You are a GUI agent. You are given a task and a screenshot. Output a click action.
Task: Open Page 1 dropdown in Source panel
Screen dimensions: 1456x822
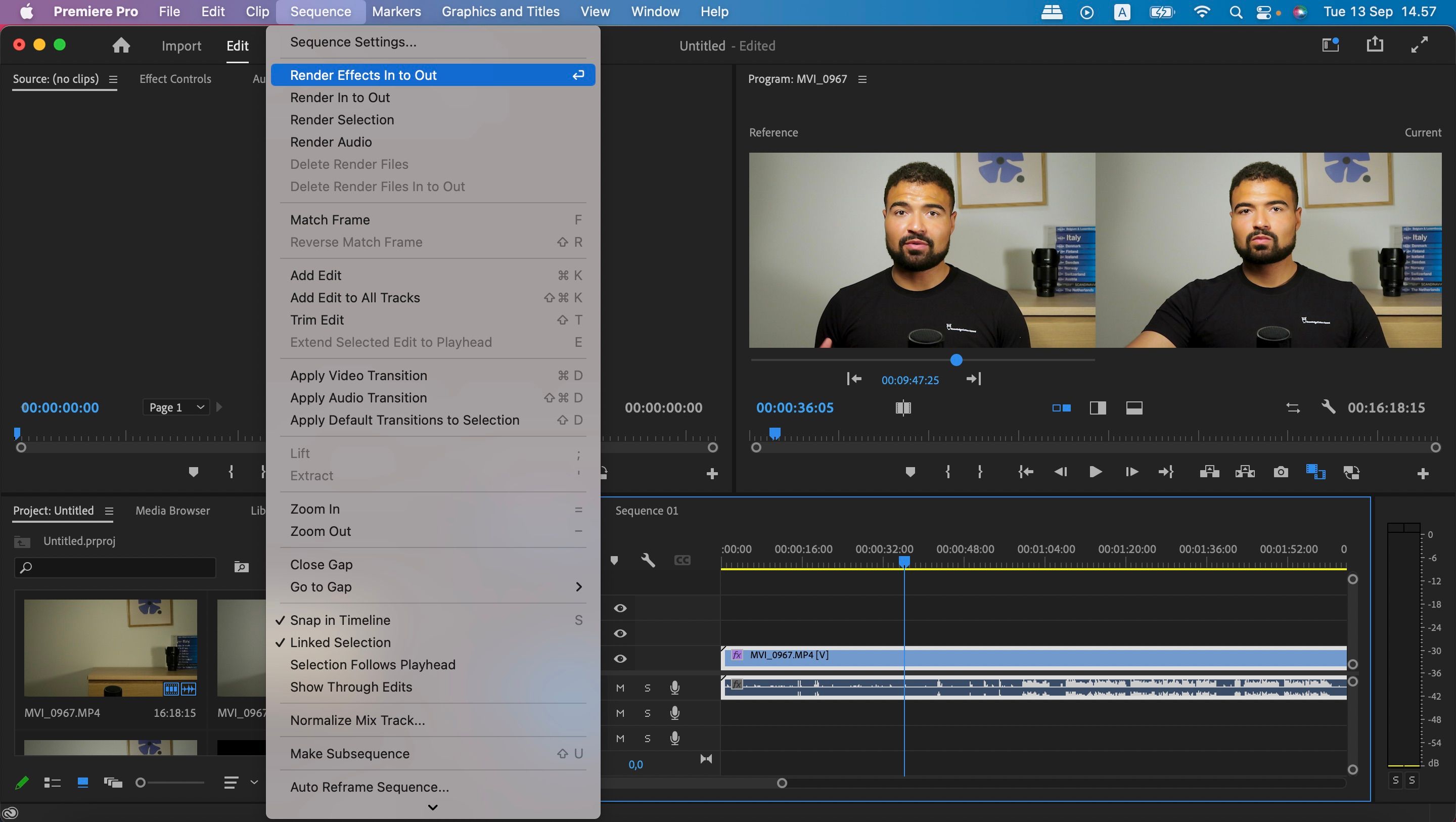pos(175,407)
